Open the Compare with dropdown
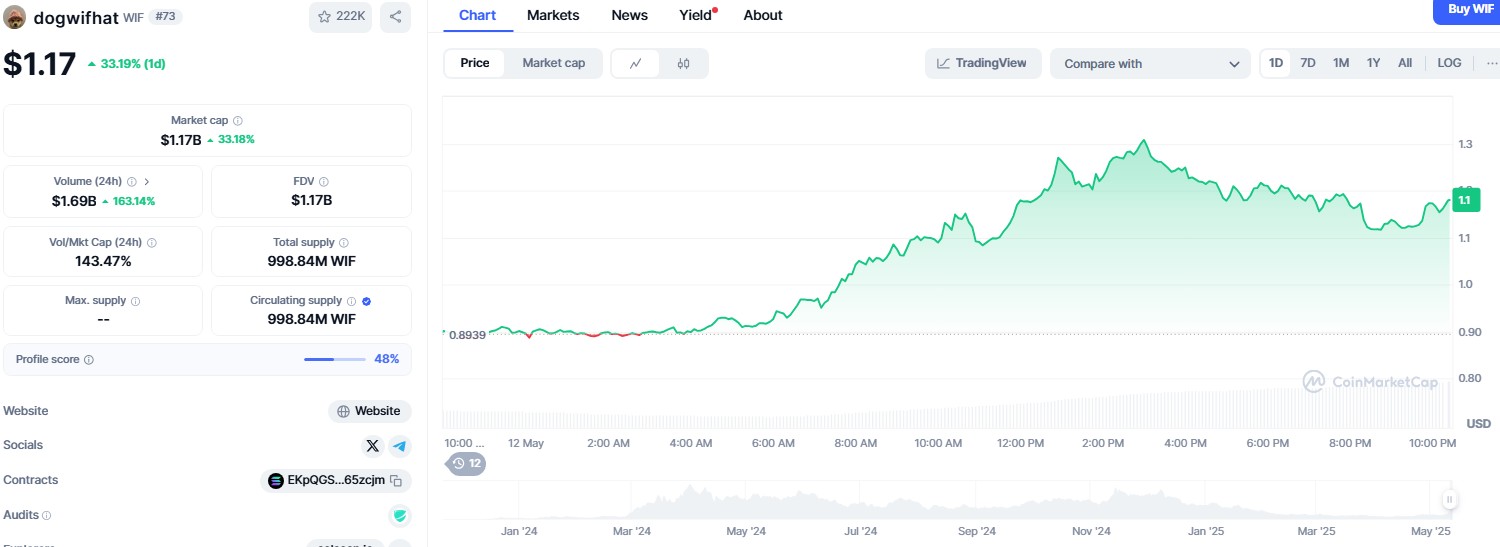This screenshot has width=1500, height=547. 1150,63
